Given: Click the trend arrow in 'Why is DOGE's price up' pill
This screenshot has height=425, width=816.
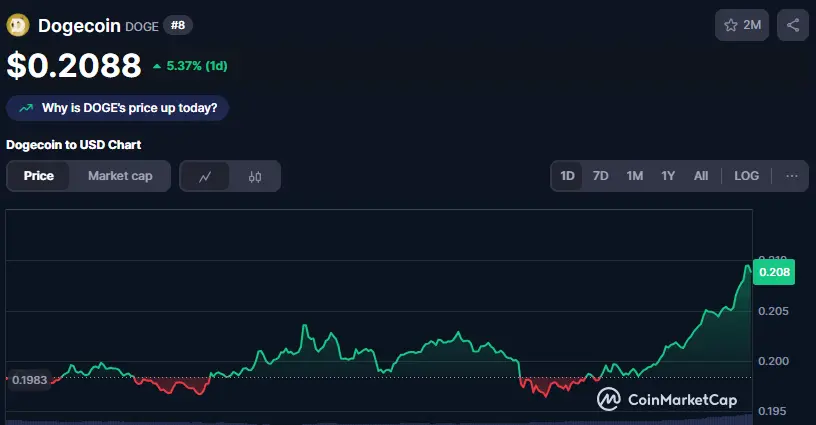Looking at the screenshot, I should (26, 108).
